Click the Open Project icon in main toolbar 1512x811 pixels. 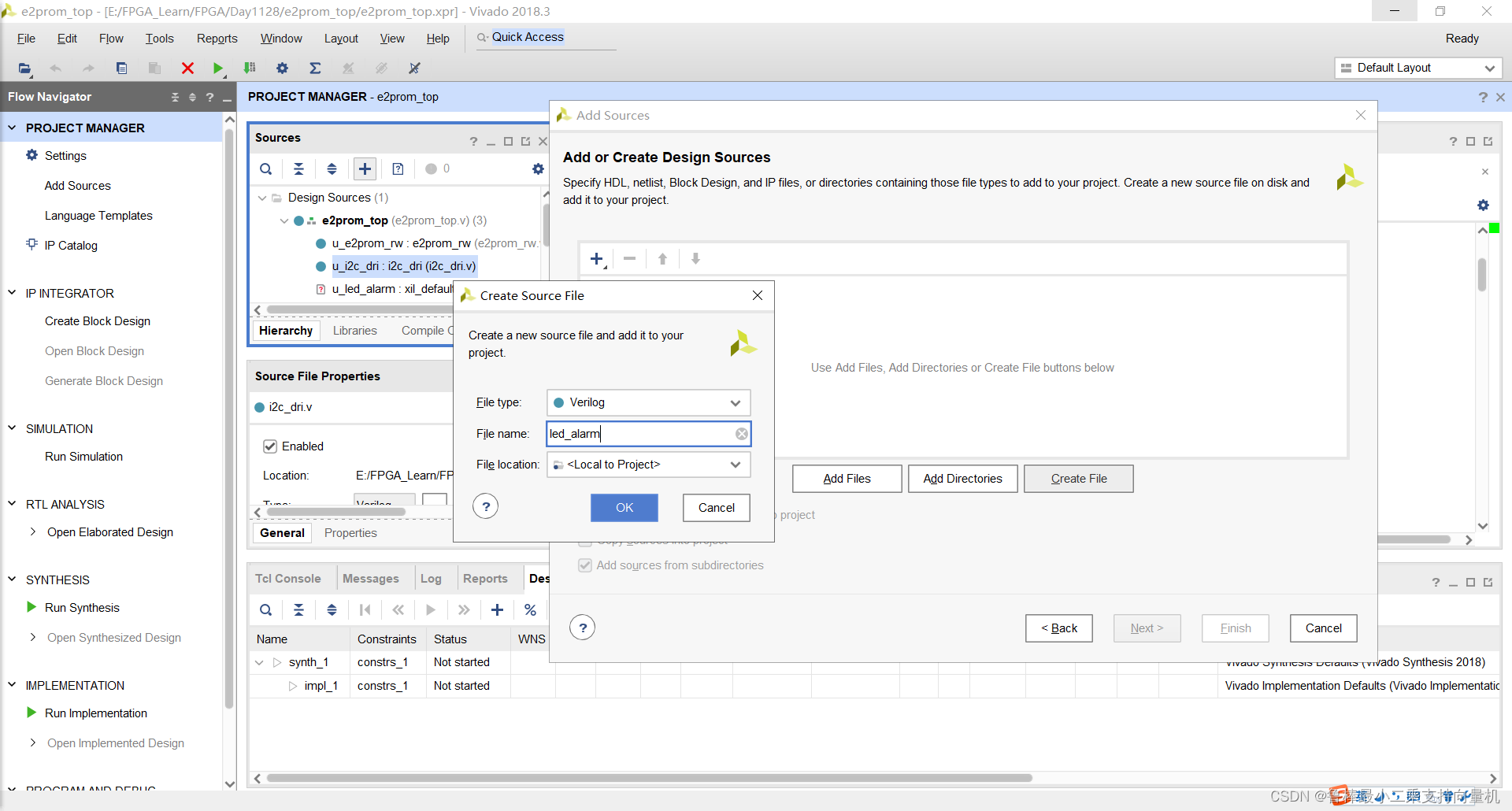pos(25,69)
